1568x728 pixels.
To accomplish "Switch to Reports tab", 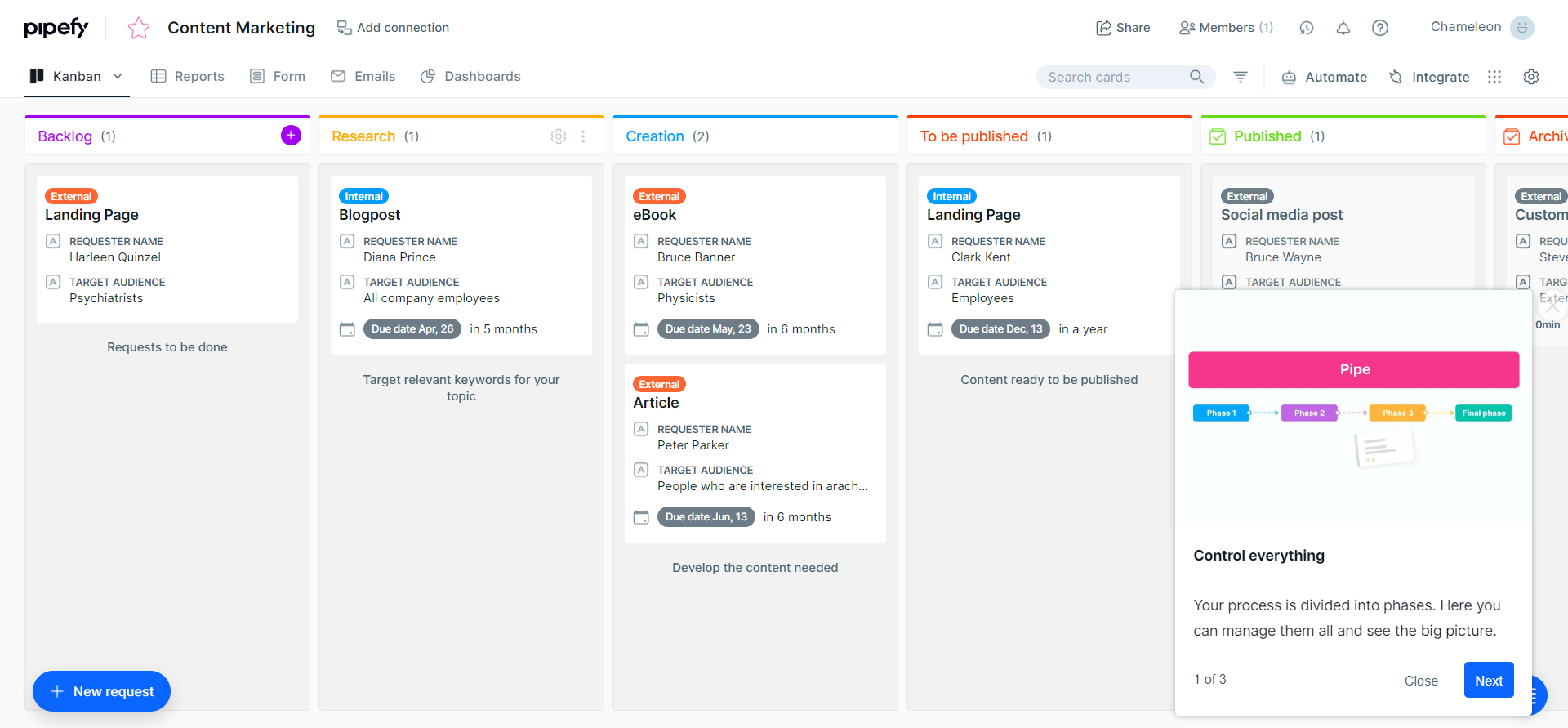I will coord(187,76).
